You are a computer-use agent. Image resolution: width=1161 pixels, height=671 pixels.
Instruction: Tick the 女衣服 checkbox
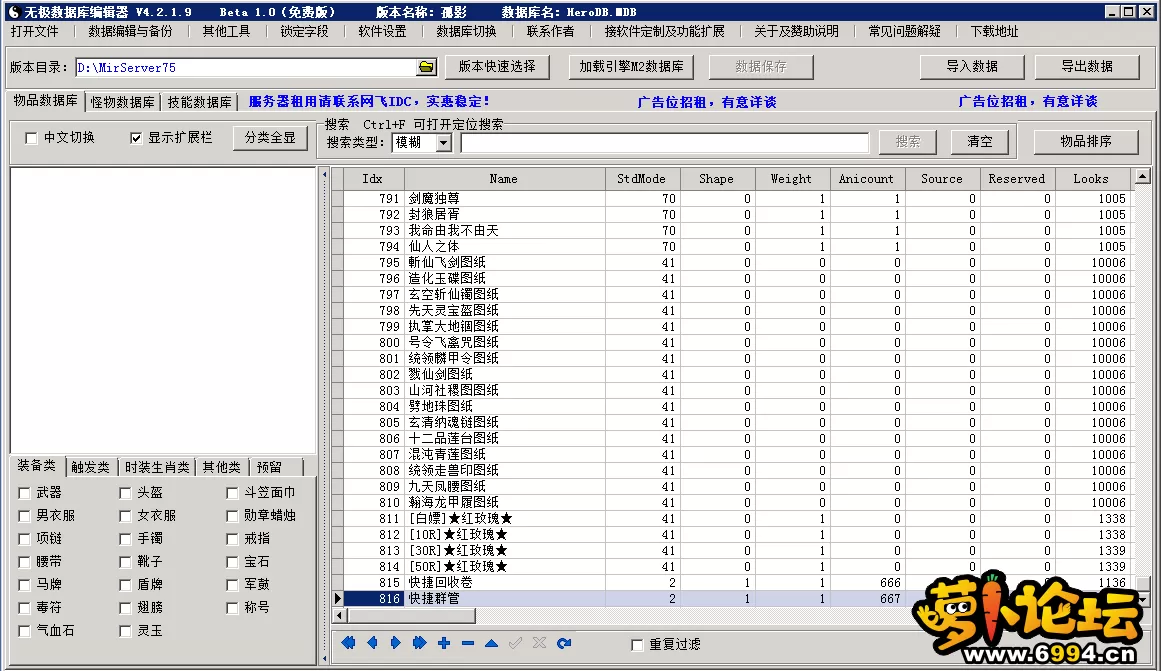point(125,516)
